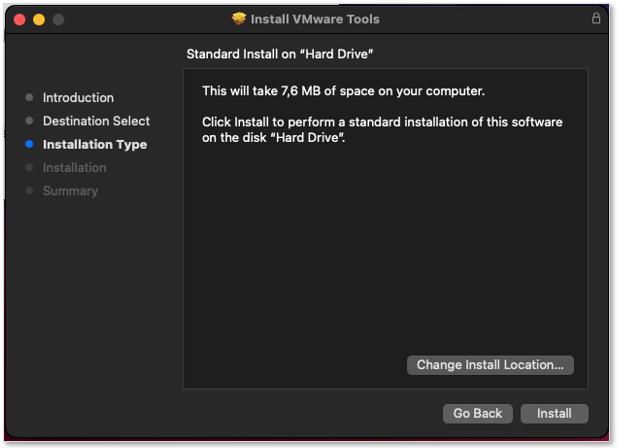Click the gray Introduction bullet

coord(29,97)
